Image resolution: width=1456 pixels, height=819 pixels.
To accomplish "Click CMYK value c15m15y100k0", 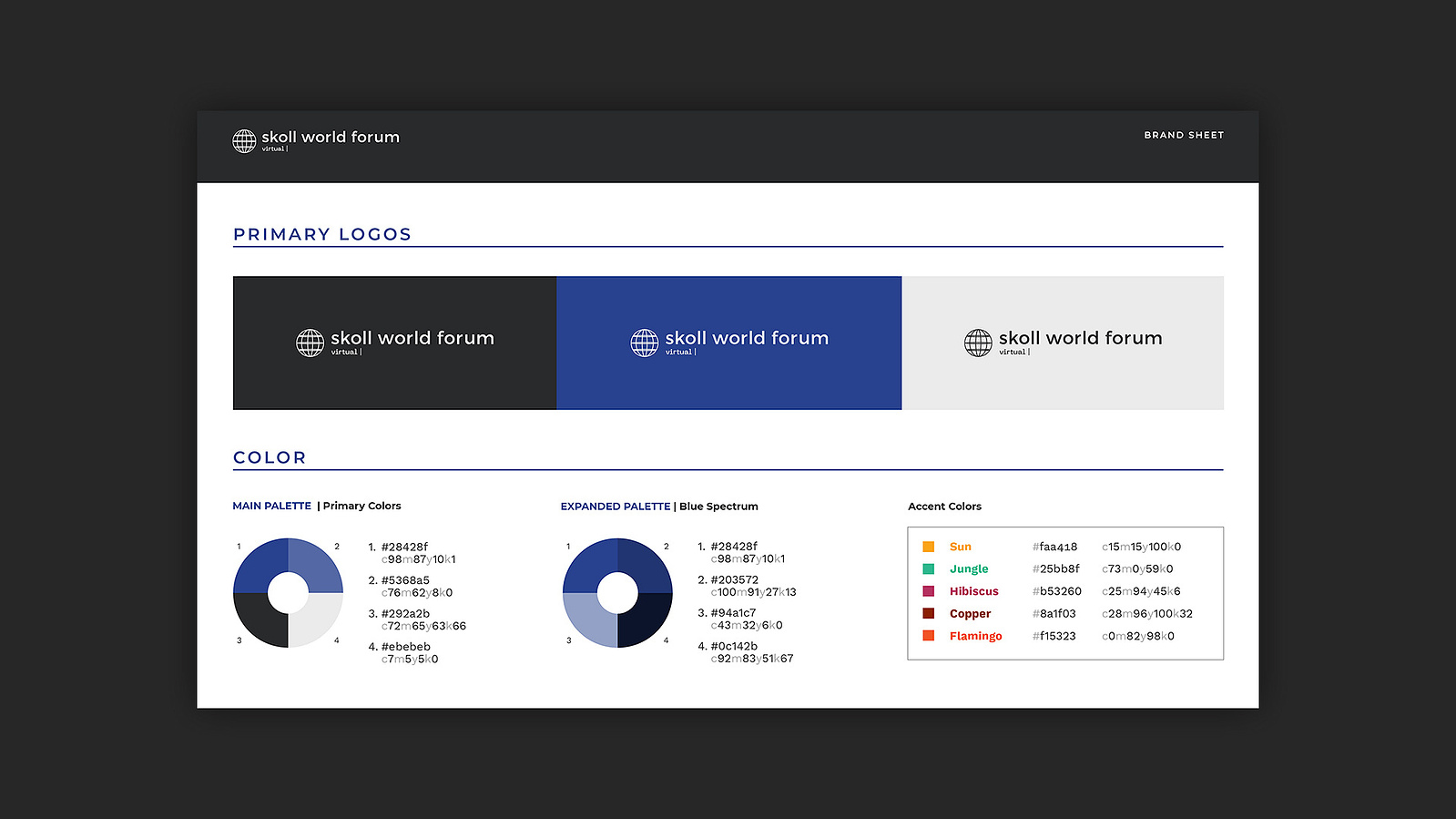I will click(1141, 547).
